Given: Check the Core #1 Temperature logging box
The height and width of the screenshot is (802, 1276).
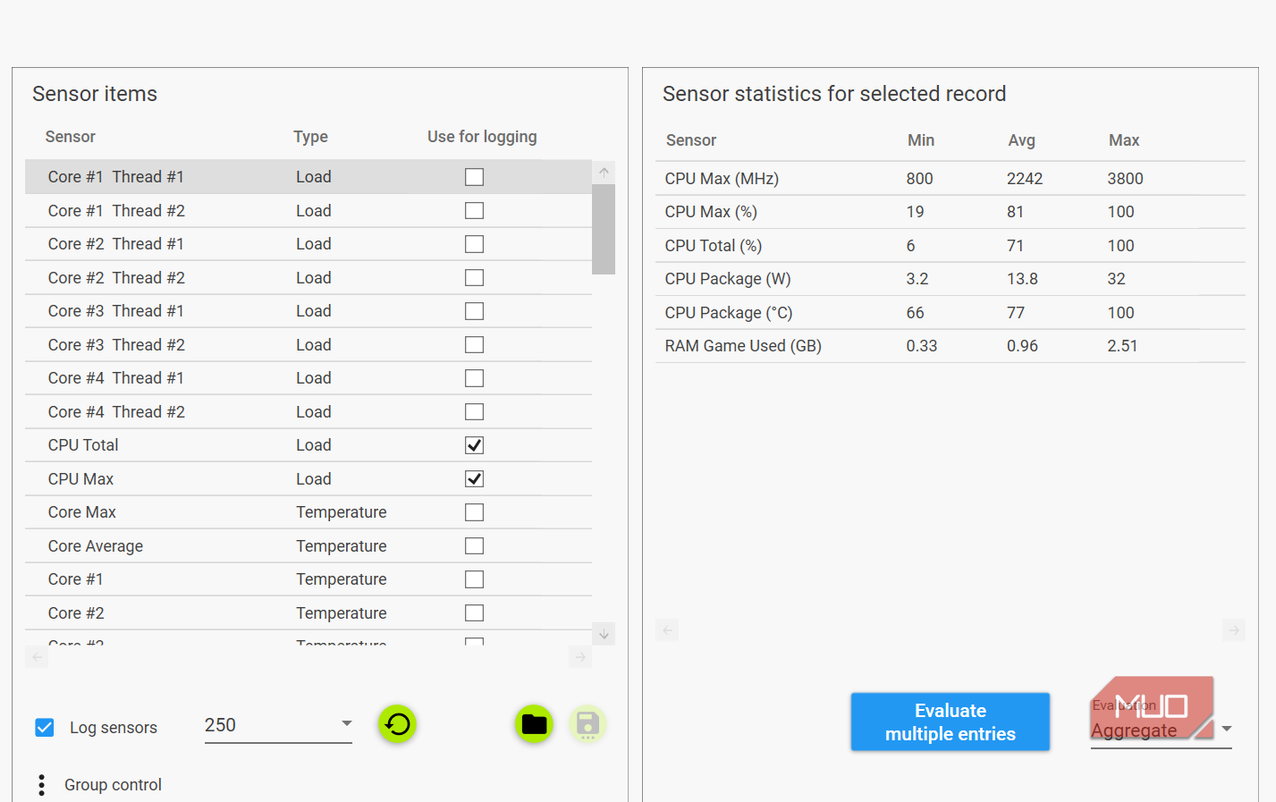Looking at the screenshot, I should point(474,579).
